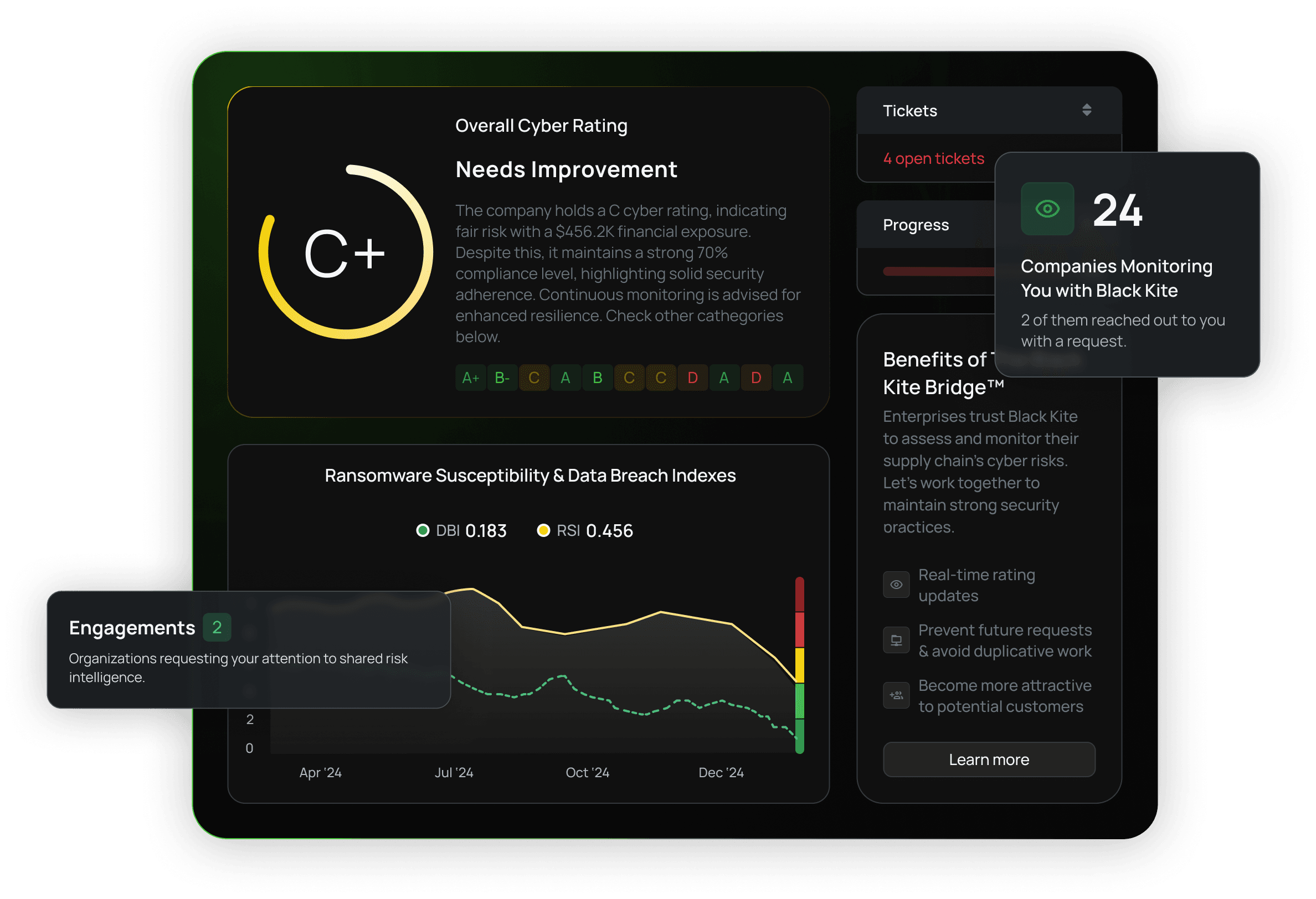Click the Engagements count badge 2

pos(217,627)
